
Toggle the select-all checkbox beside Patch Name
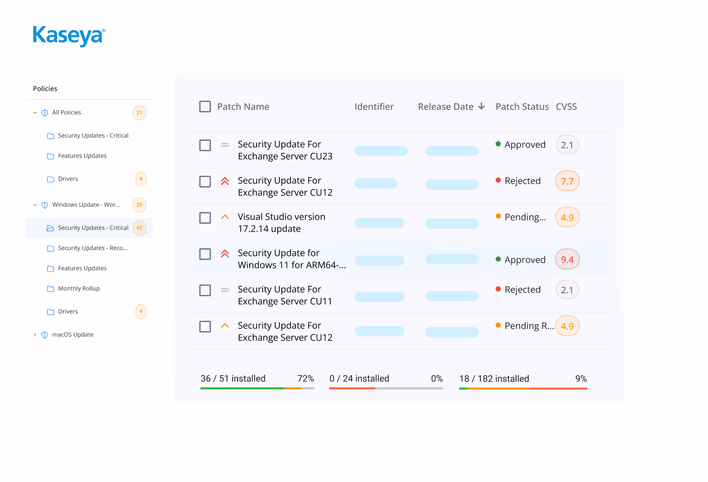click(205, 107)
